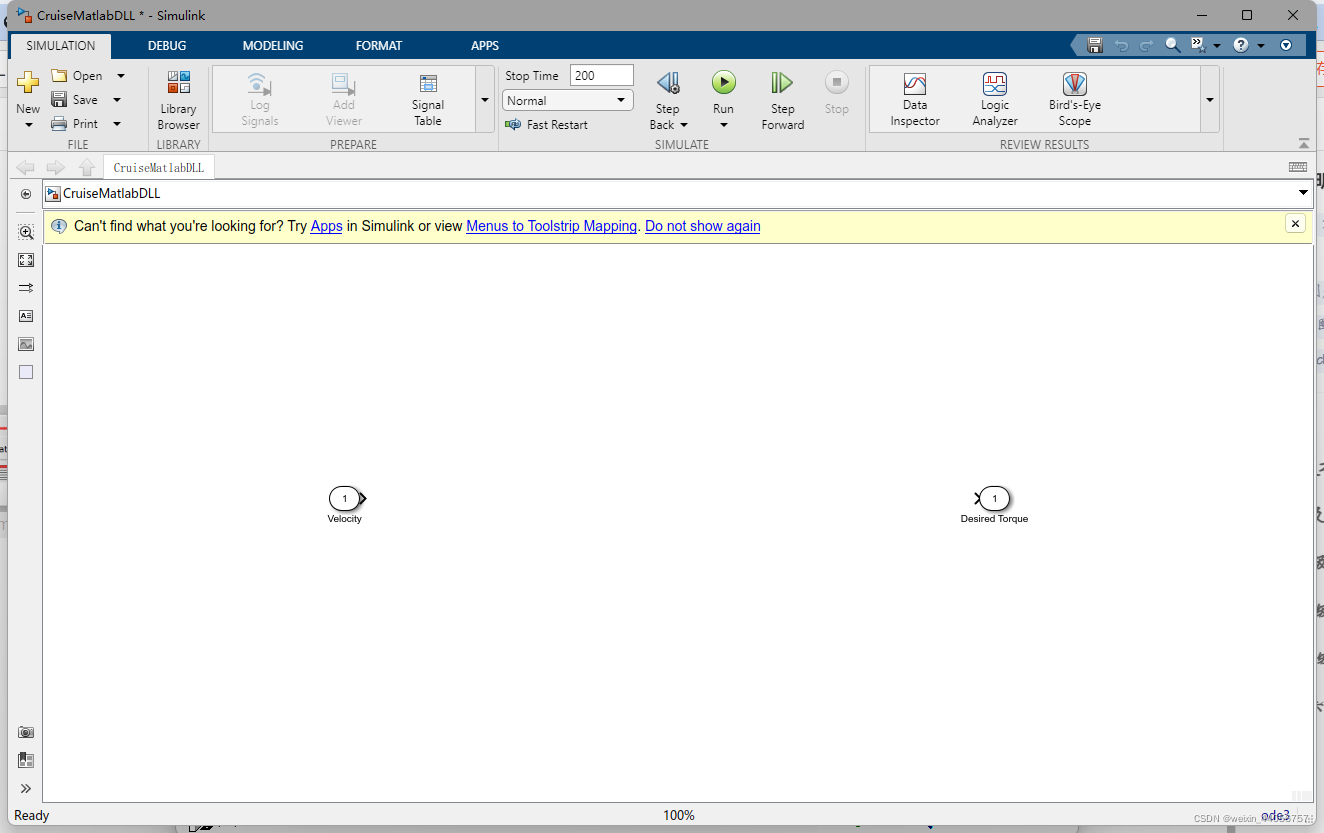This screenshot has height=833, width=1324.
Task: Click the favorite commands icon
Action: (1198, 45)
